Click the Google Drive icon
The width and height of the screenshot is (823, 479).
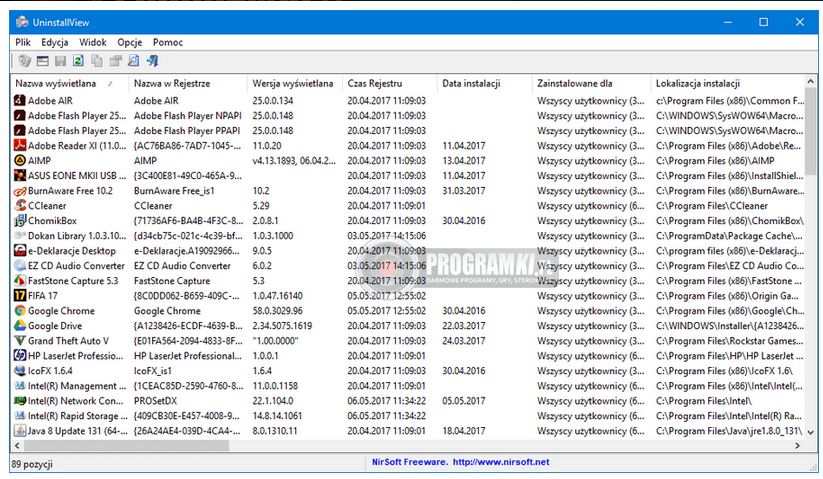point(19,326)
